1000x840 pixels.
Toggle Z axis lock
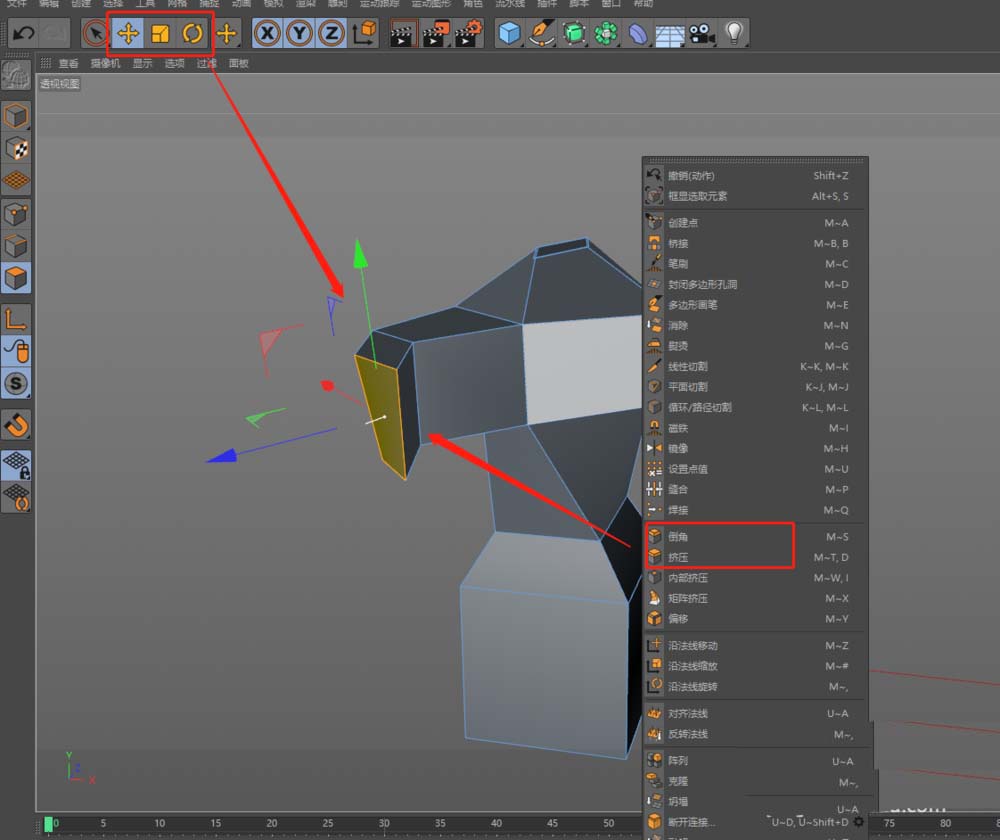click(331, 34)
